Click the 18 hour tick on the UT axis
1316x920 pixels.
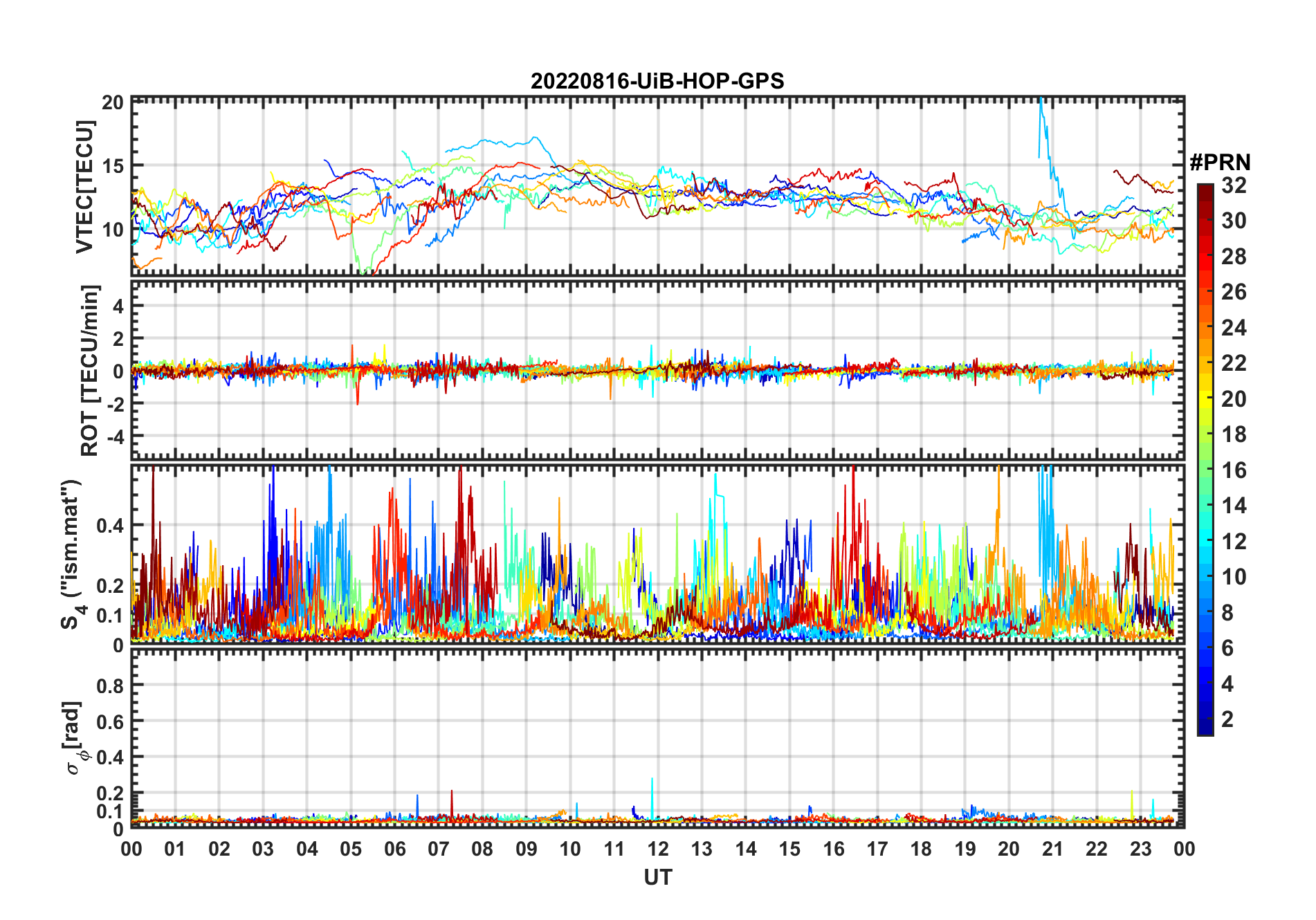click(921, 849)
